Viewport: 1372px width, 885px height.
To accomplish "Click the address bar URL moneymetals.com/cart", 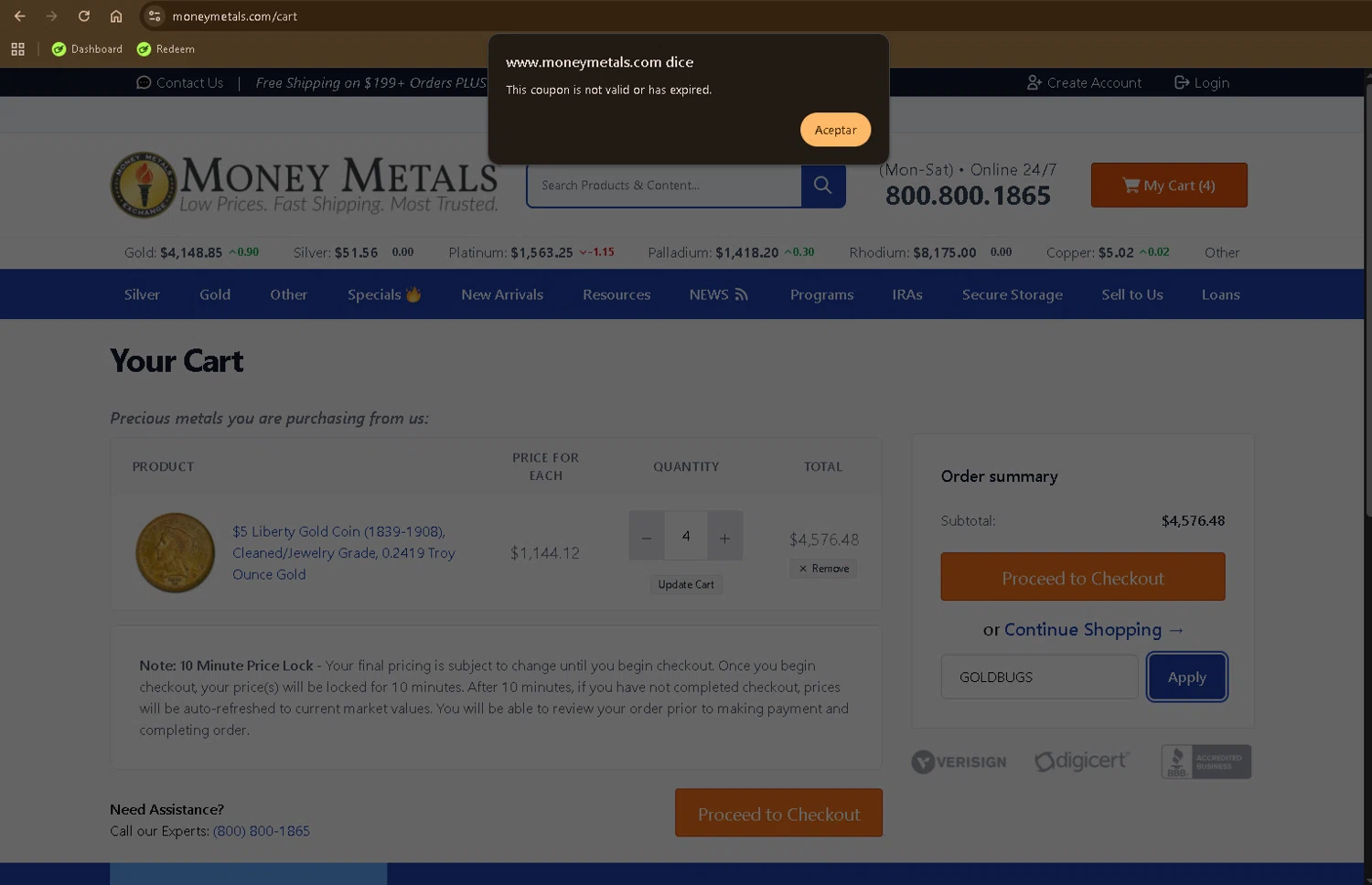I will pos(234,16).
